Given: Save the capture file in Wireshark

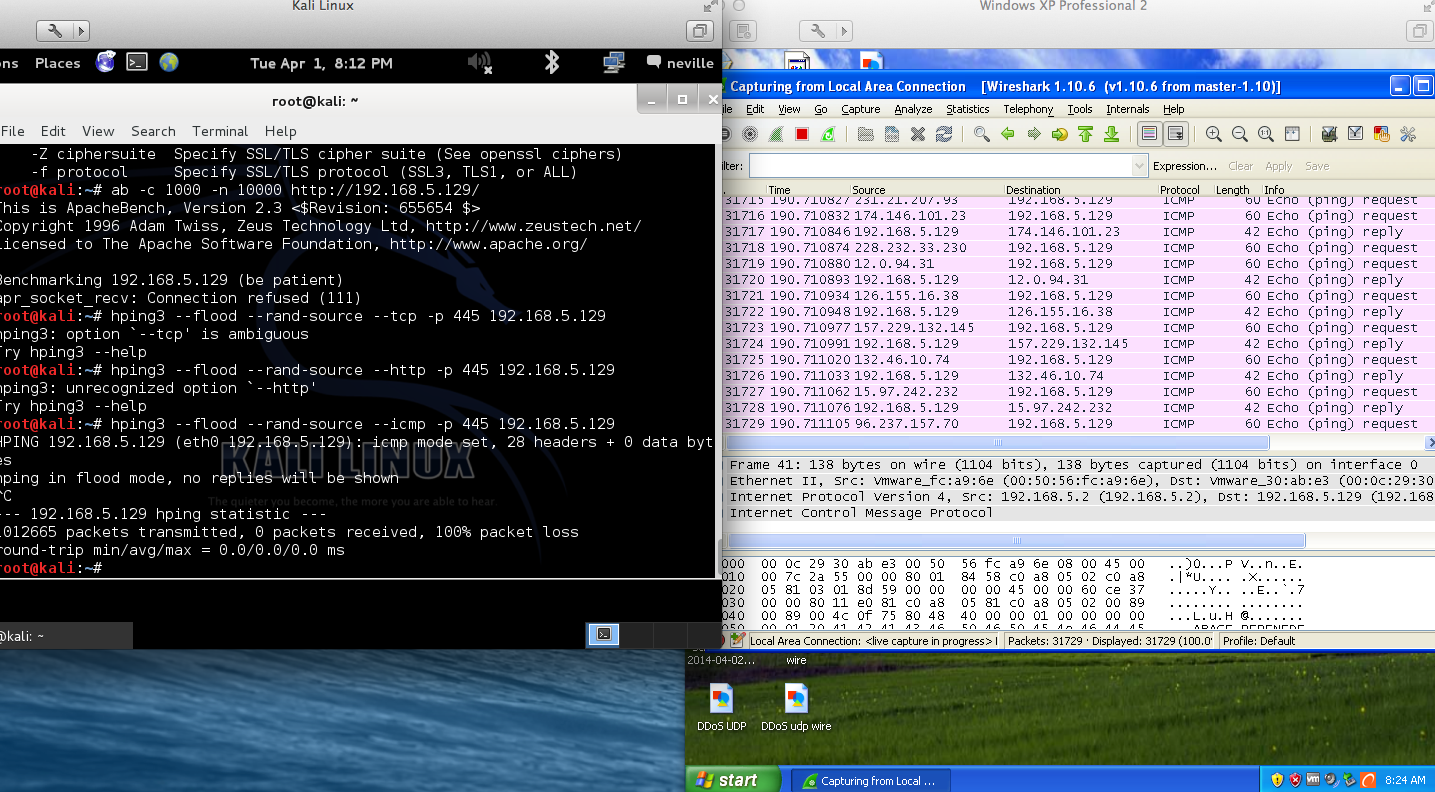Looking at the screenshot, I should click(x=892, y=134).
